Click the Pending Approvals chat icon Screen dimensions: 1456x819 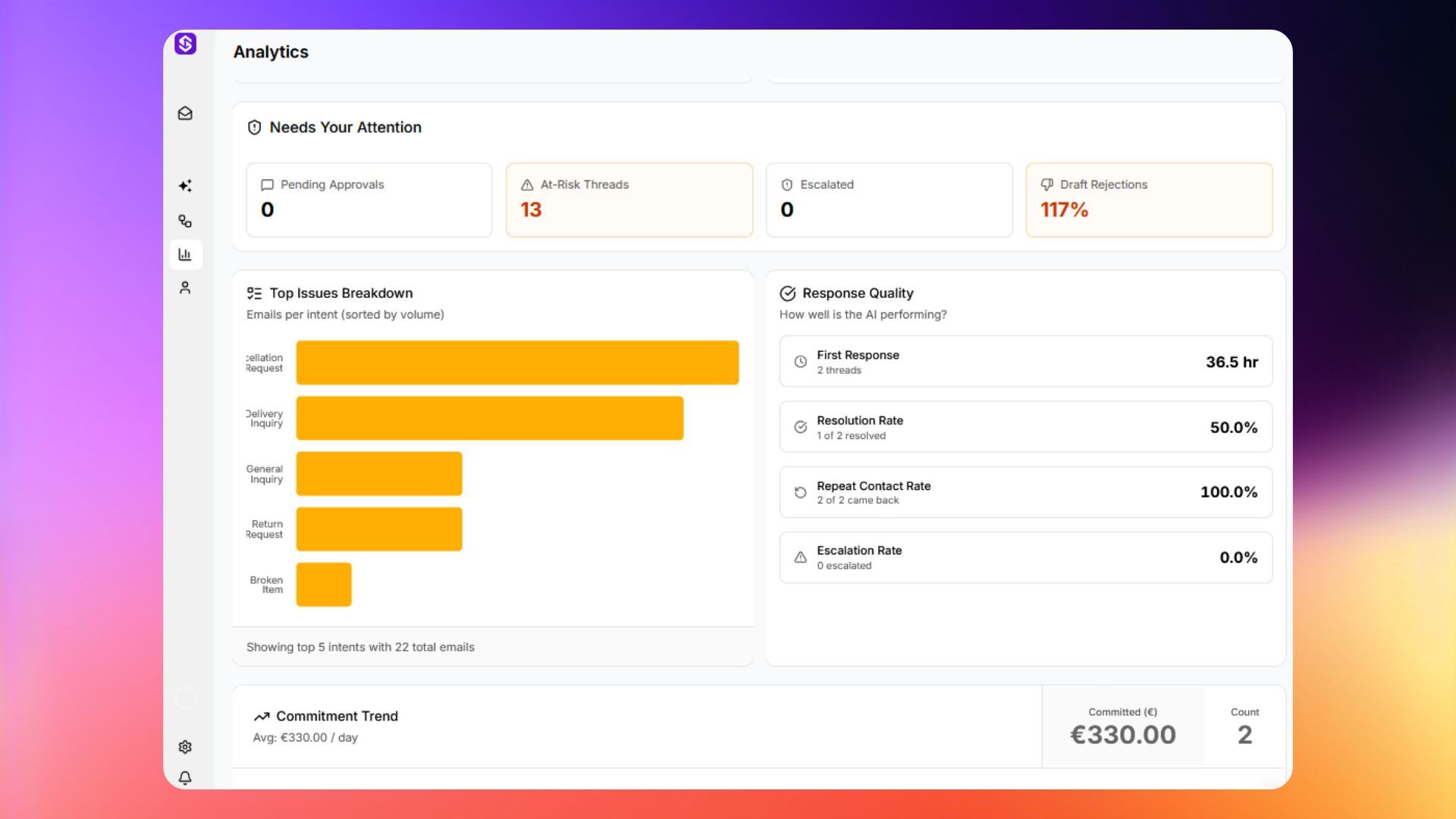click(267, 185)
